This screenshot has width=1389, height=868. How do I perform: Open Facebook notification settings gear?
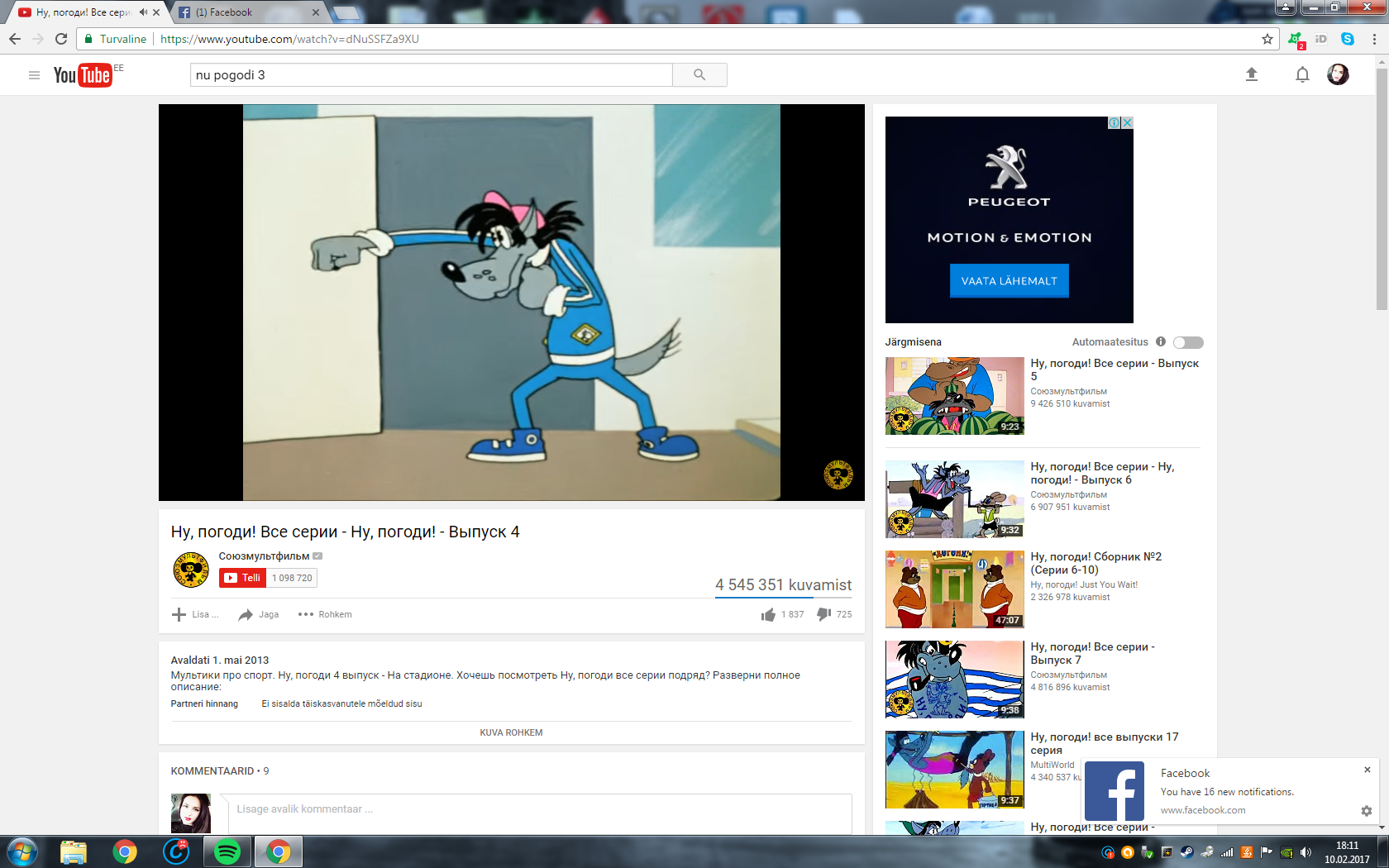(1366, 811)
